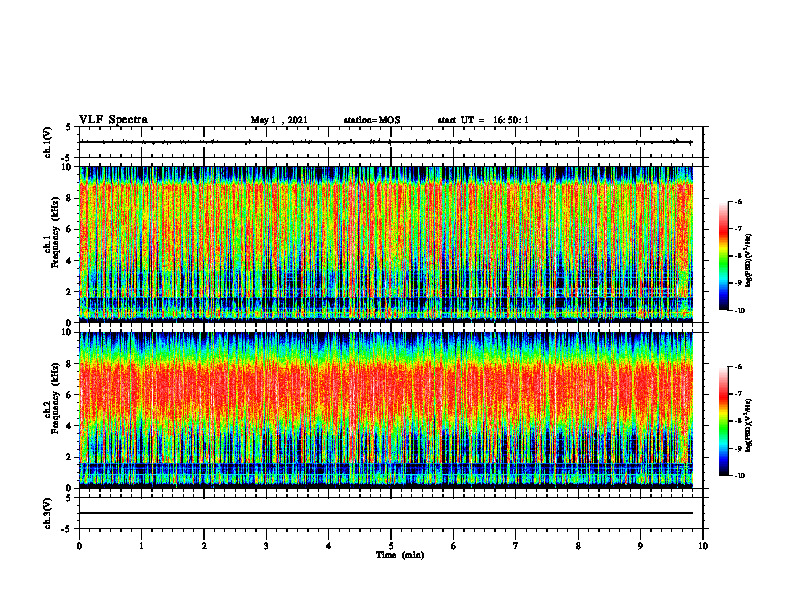Click the "-6" label on the ch.1 color scale
792x612 pixels.
738,202
